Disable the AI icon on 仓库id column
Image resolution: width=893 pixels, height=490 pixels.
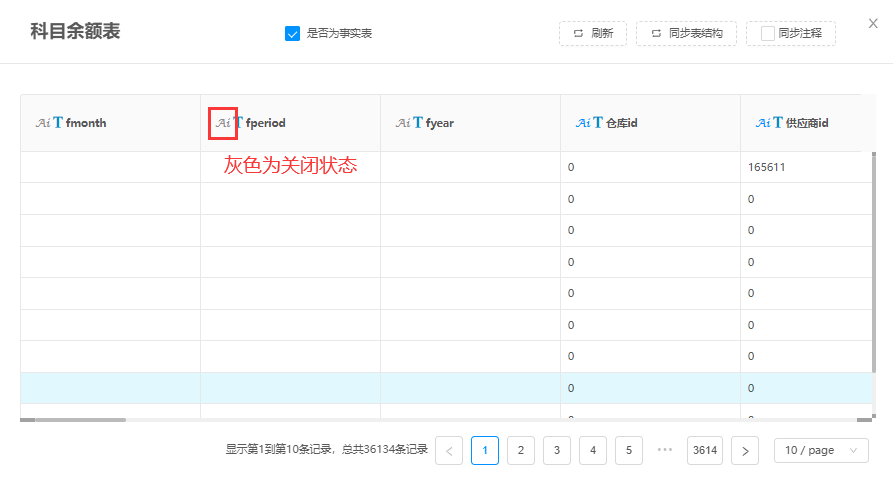pyautogui.click(x=583, y=123)
